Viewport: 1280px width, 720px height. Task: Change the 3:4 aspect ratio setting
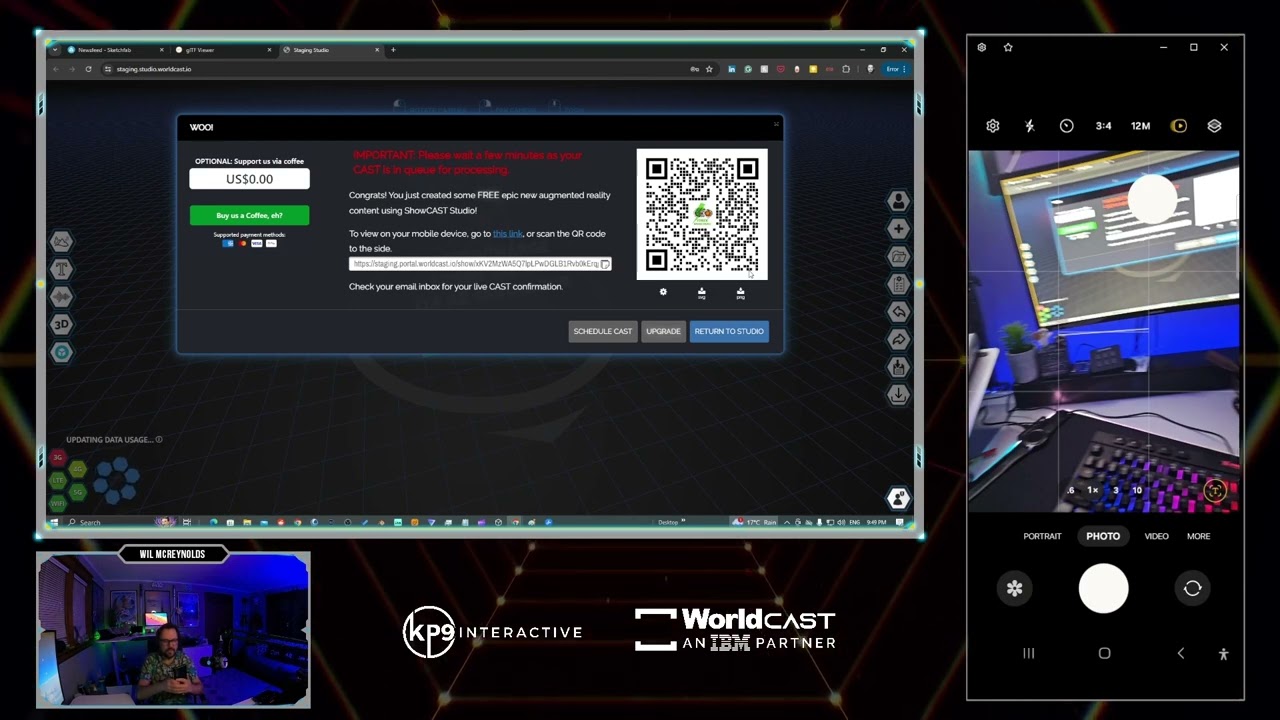1103,126
